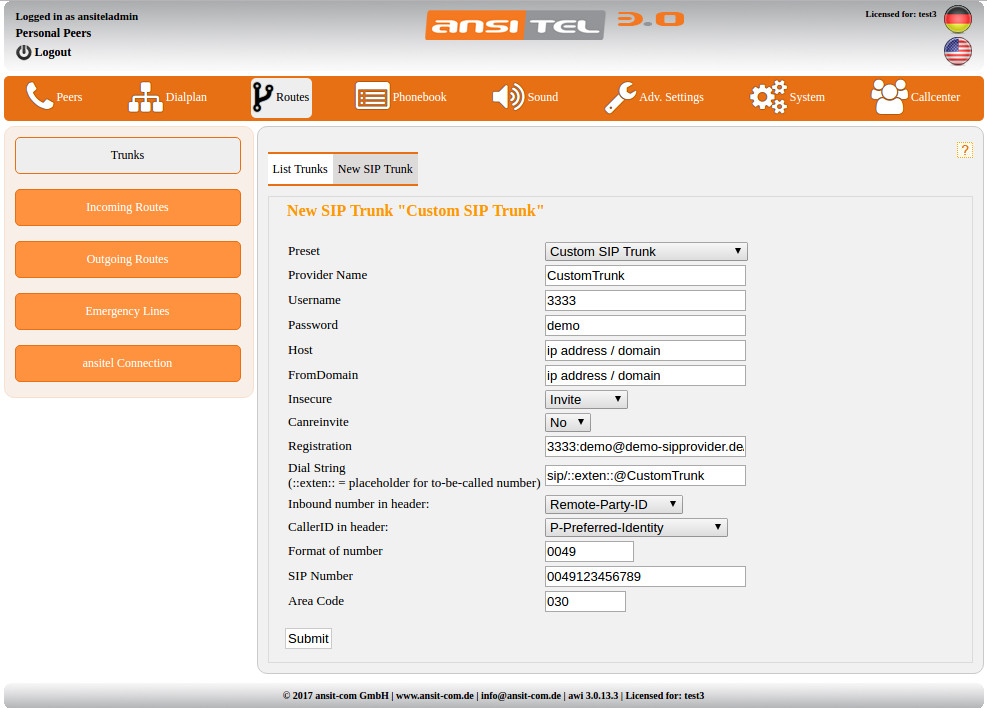
Task: Click the Phonebook list icon
Action: pos(372,97)
